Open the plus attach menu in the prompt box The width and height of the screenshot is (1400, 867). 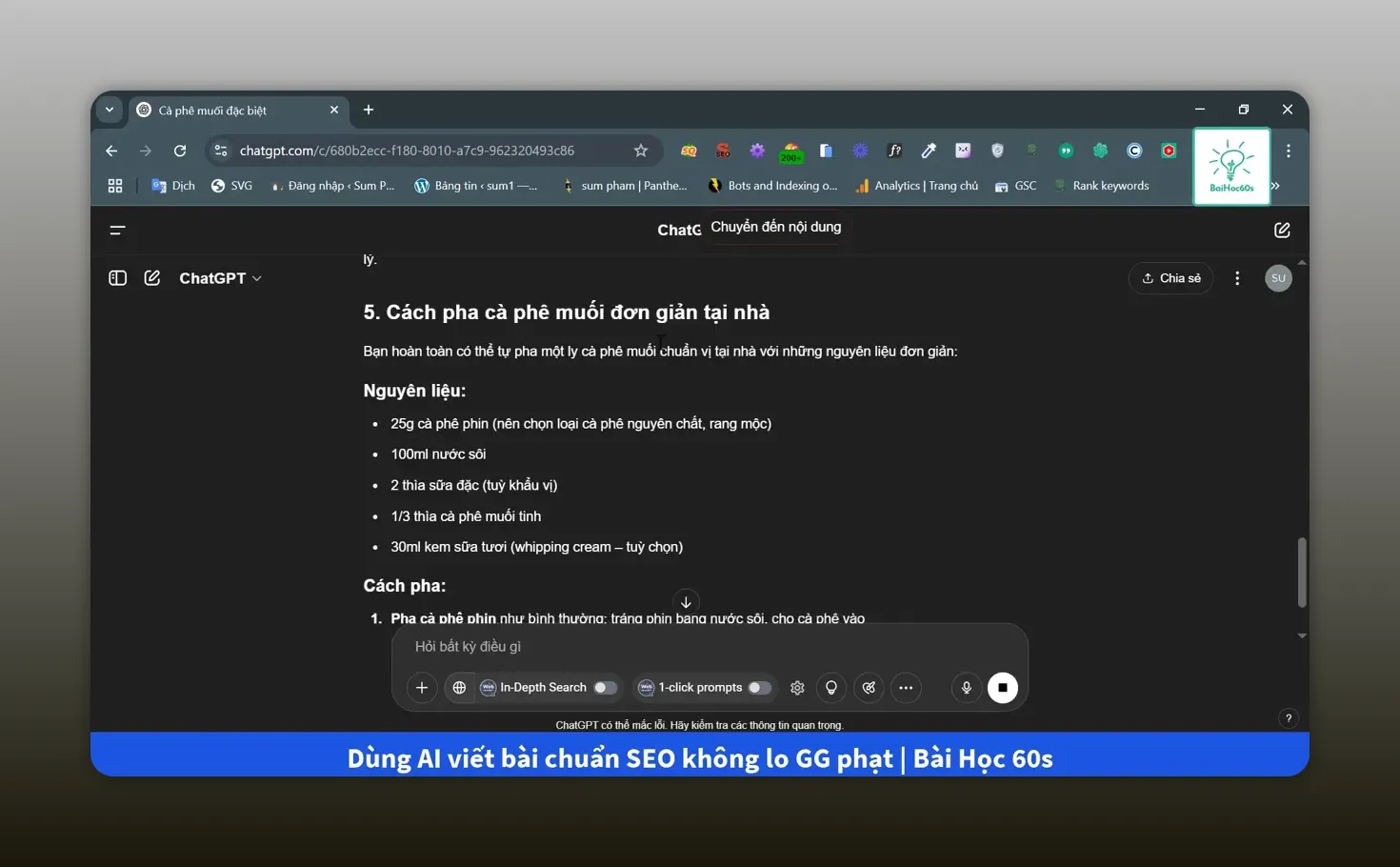pos(422,688)
